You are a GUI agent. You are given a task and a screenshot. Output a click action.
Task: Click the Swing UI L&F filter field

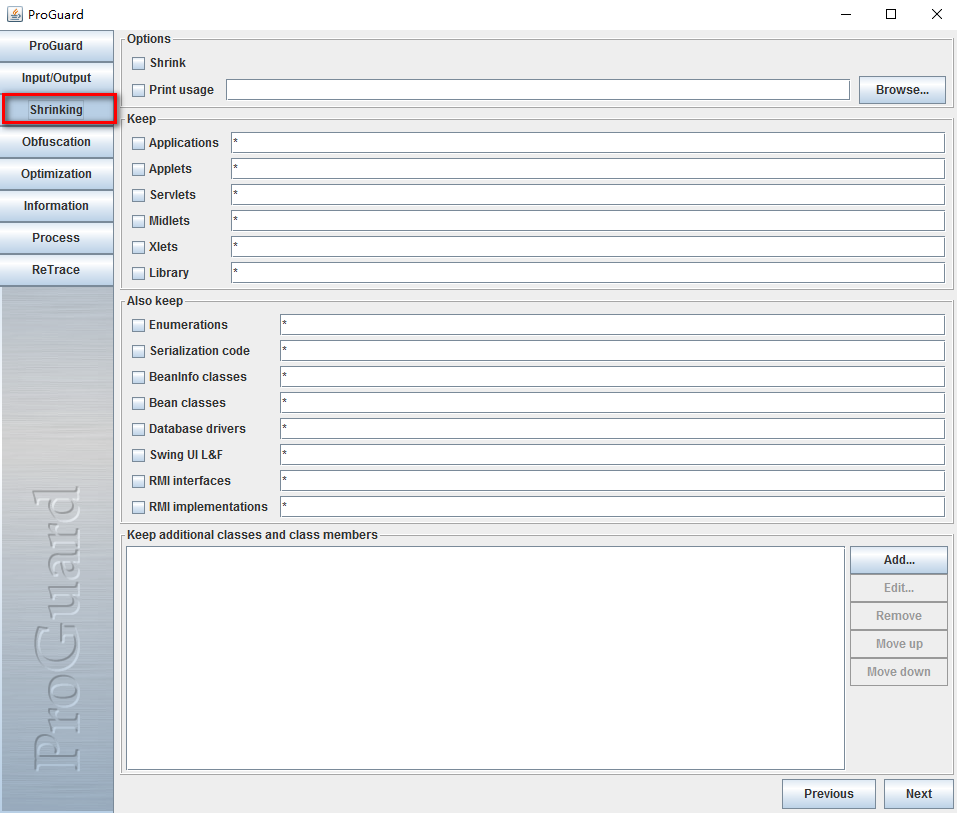pos(612,455)
